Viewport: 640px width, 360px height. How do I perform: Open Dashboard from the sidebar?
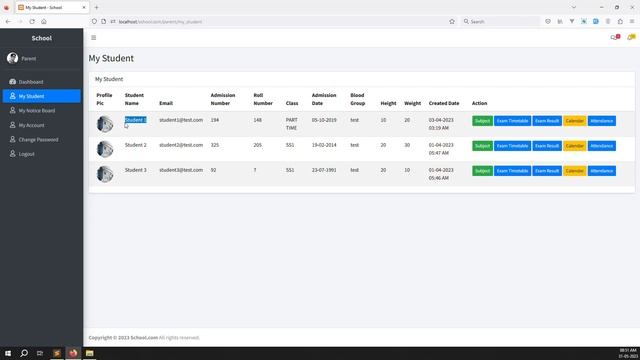click(x=41, y=82)
